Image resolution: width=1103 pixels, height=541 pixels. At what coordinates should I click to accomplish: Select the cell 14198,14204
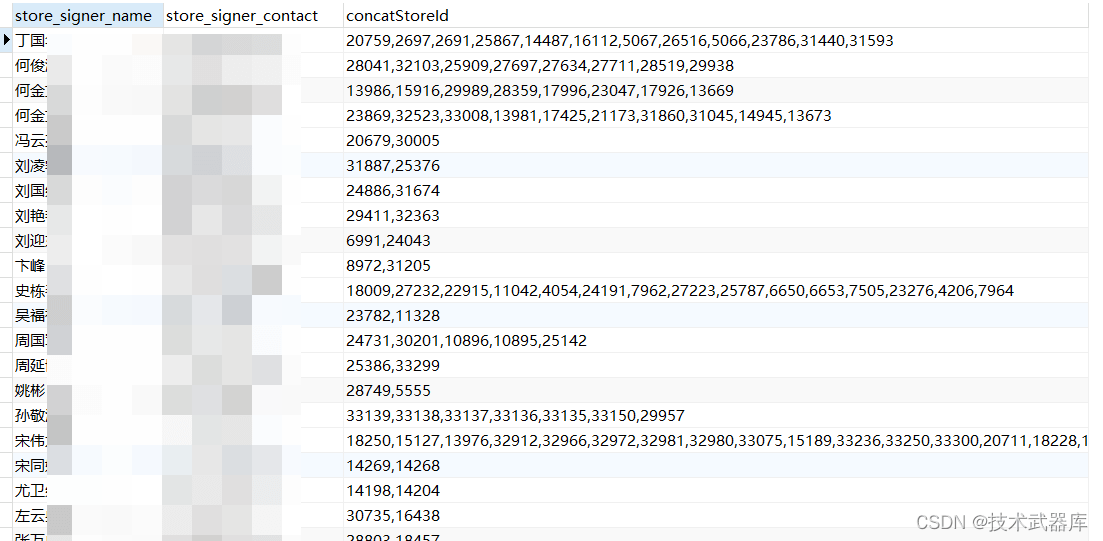pyautogui.click(x=716, y=490)
